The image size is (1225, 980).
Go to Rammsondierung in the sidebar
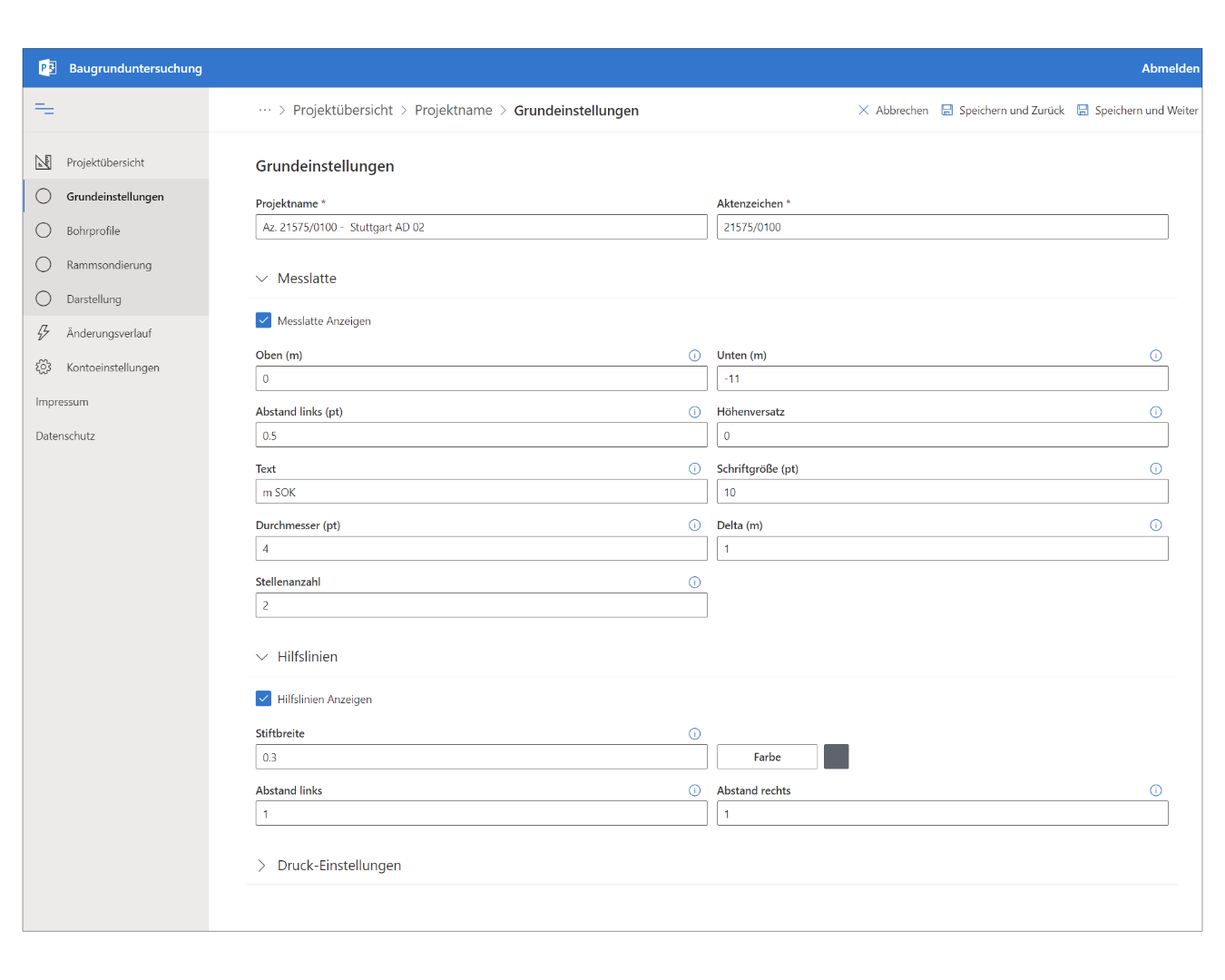(109, 265)
